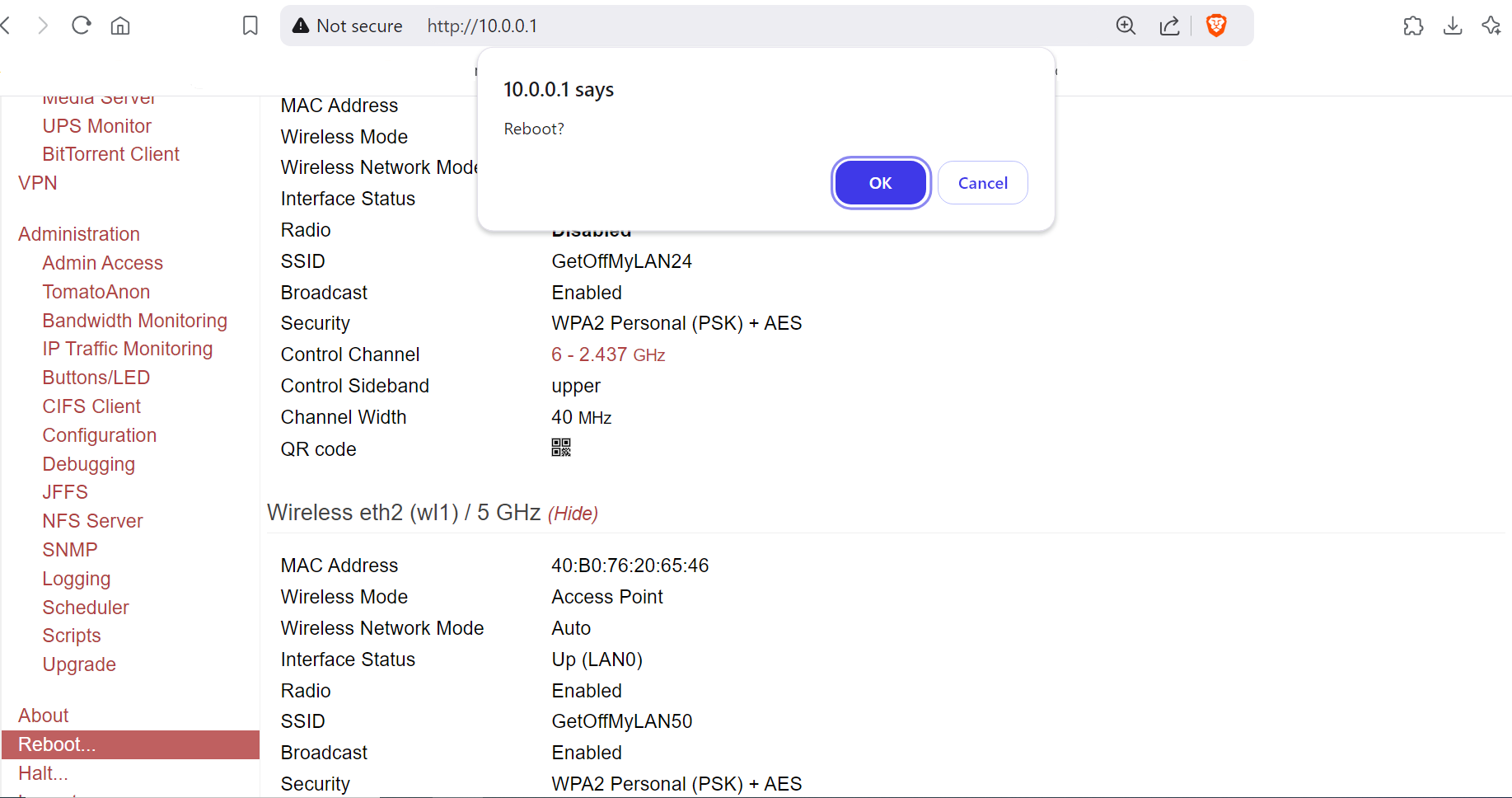The image size is (1512, 798).
Task: Click the Not secure warning icon
Action: [301, 26]
